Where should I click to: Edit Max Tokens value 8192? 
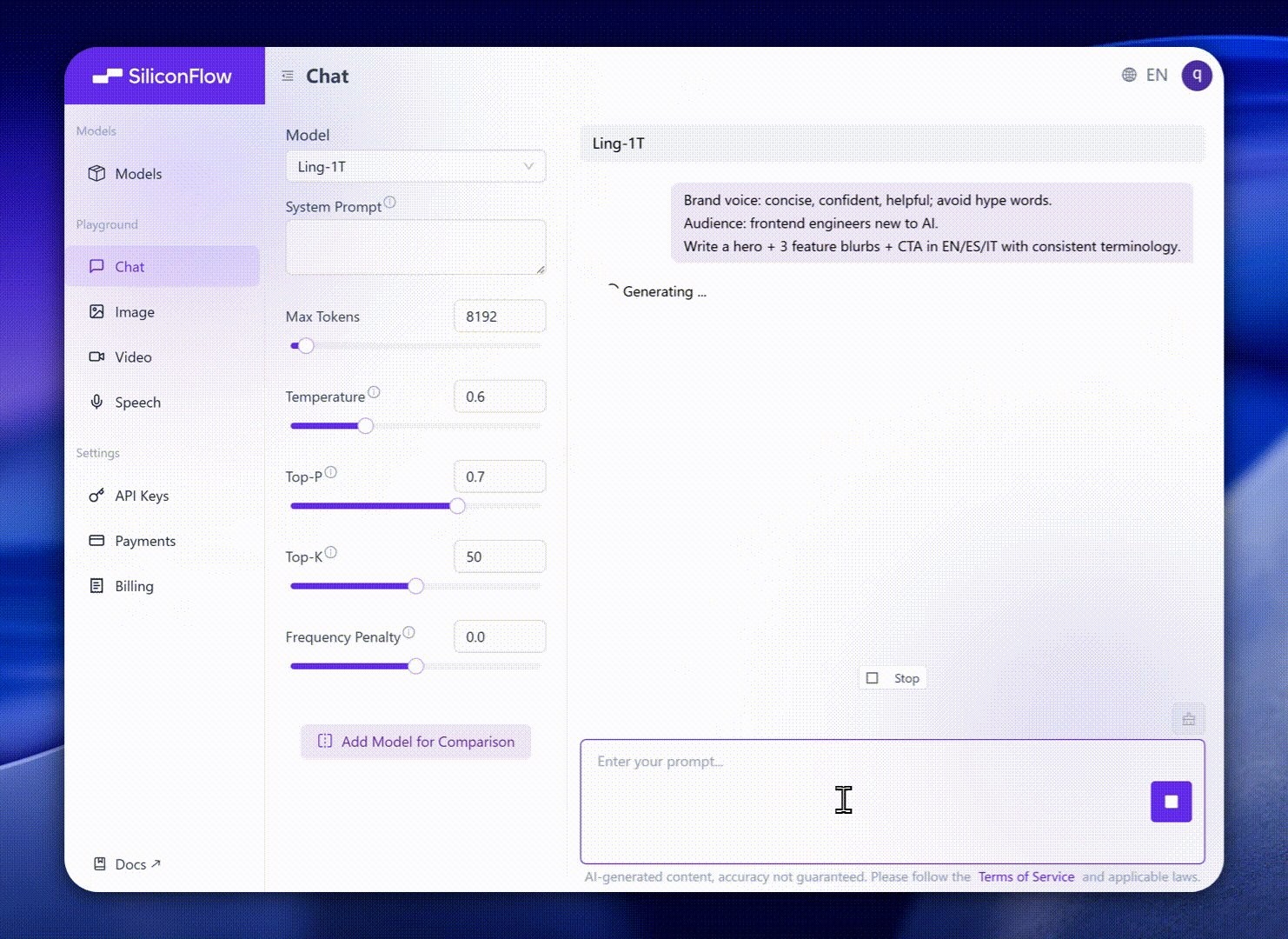pyautogui.click(x=500, y=316)
